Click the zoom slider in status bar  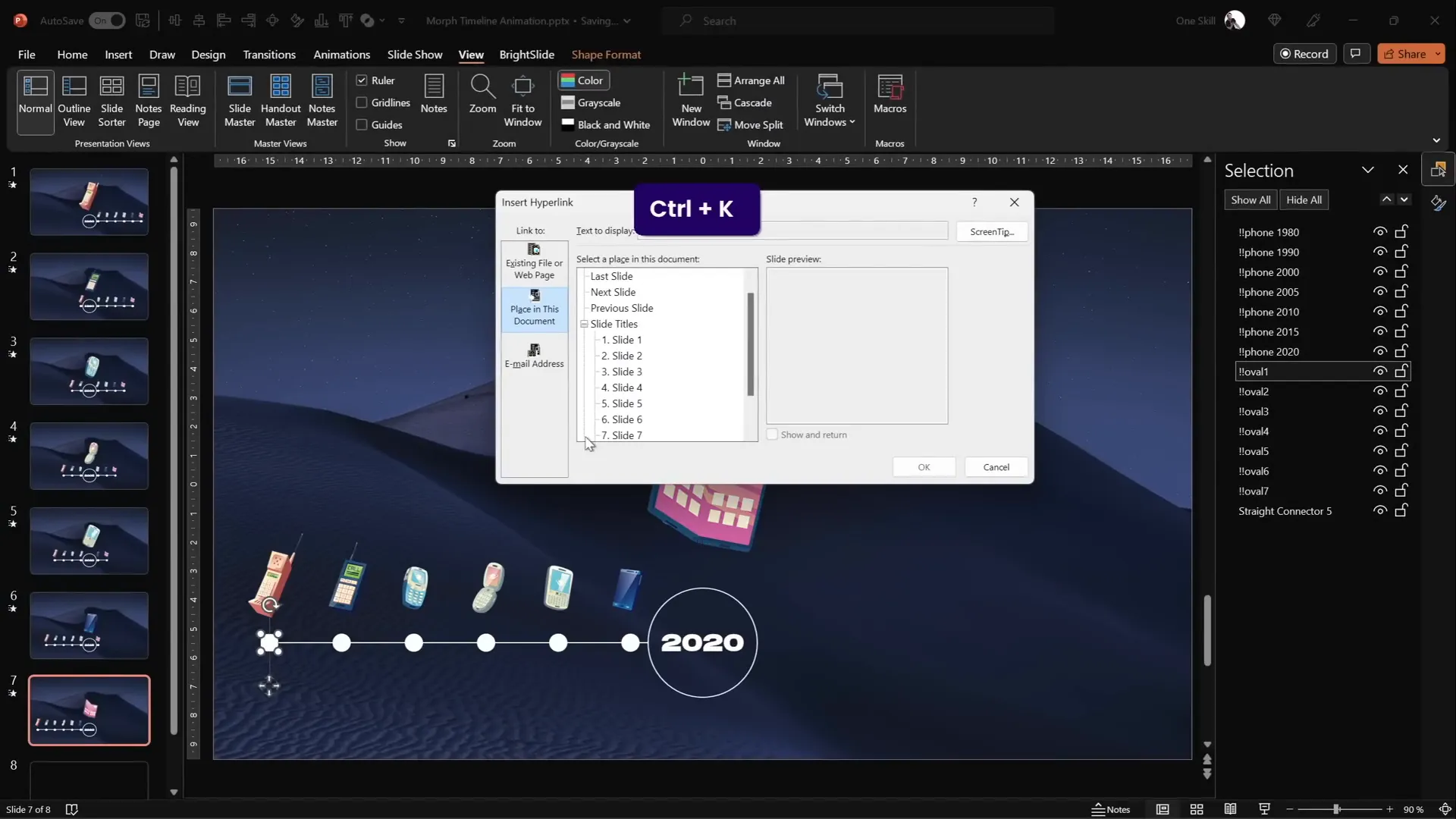tap(1336, 809)
